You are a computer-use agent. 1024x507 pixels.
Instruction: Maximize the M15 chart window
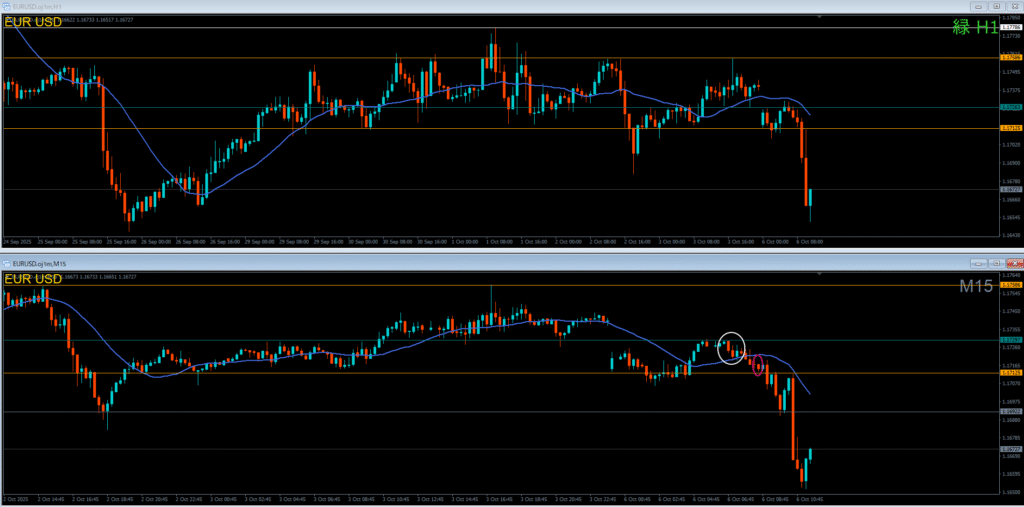(996, 262)
